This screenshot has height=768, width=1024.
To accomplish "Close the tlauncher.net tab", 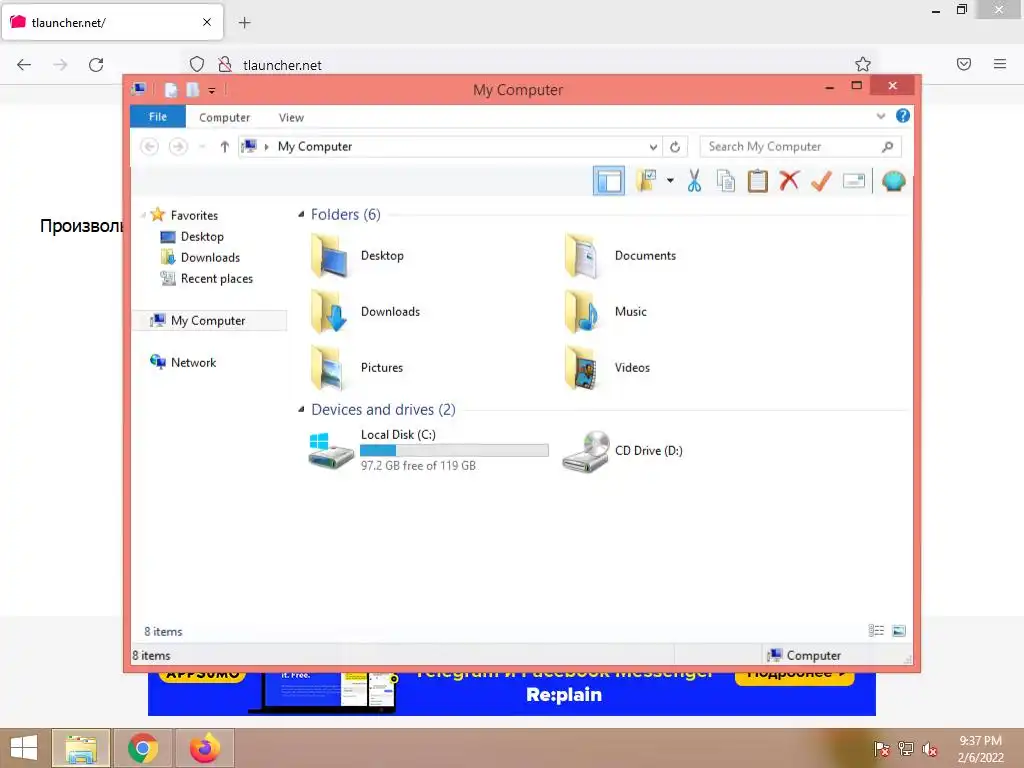I will tap(207, 22).
